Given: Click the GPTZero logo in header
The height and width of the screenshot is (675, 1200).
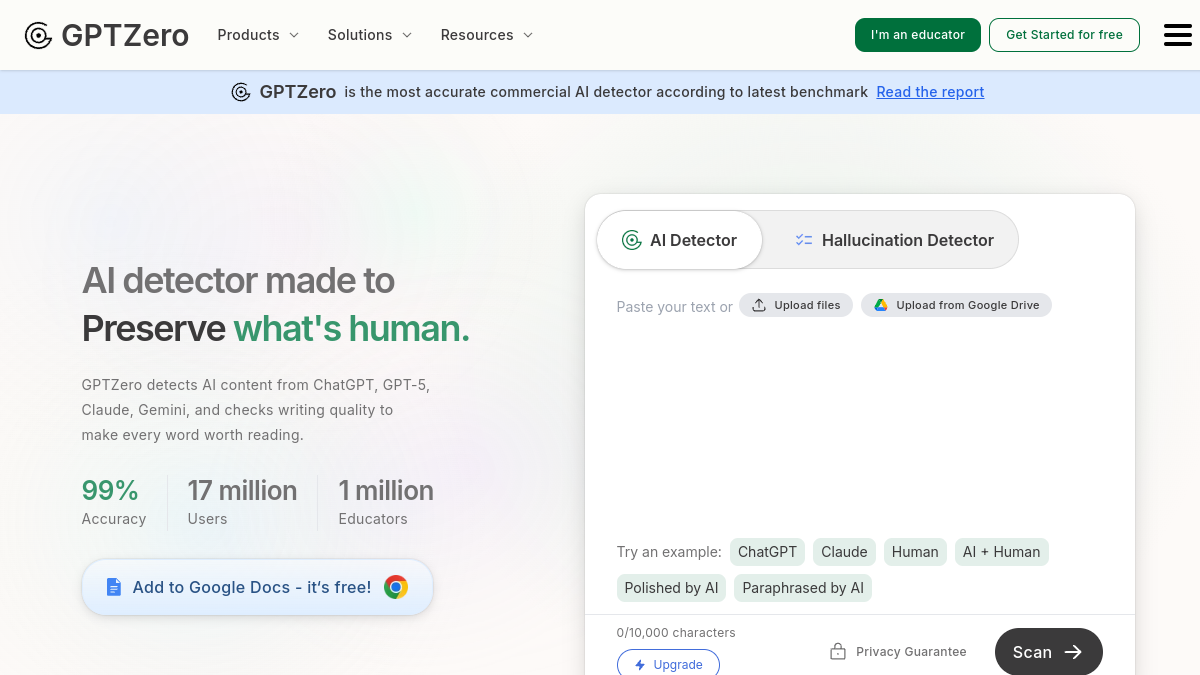Looking at the screenshot, I should (x=107, y=35).
